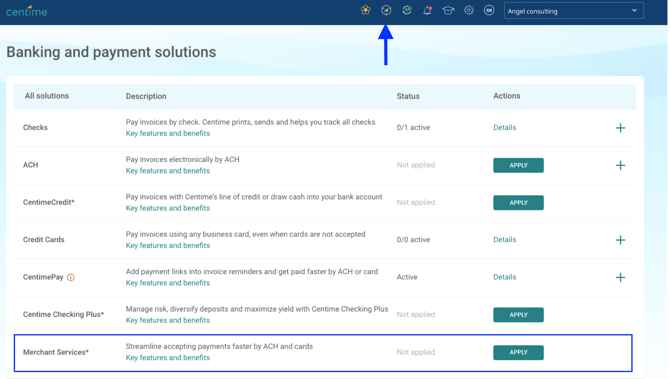Screen dimensions: 670x379
Task: Expand the Checks row with plus icon
Action: (620, 128)
